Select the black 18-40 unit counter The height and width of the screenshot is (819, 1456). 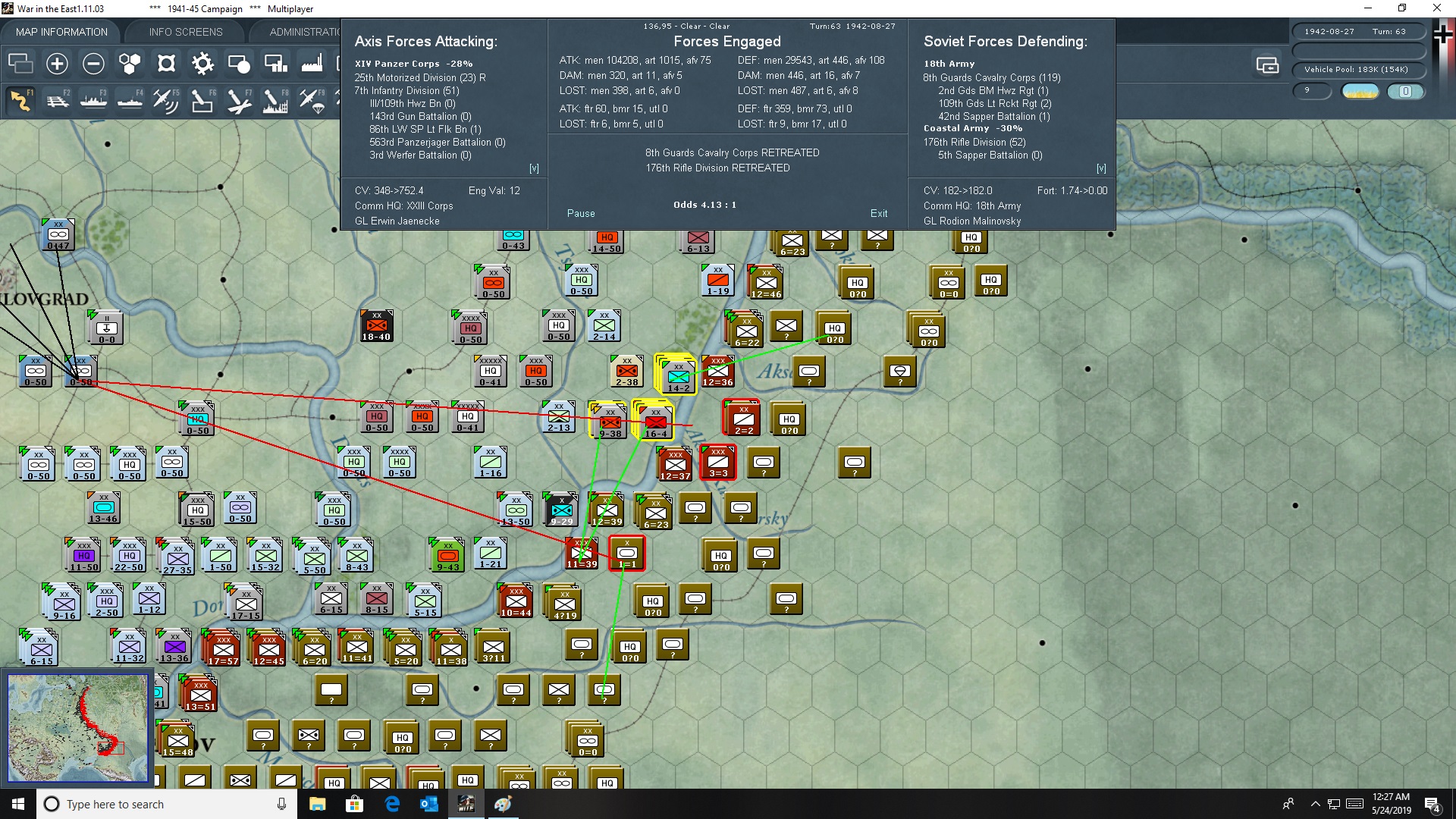(x=376, y=326)
